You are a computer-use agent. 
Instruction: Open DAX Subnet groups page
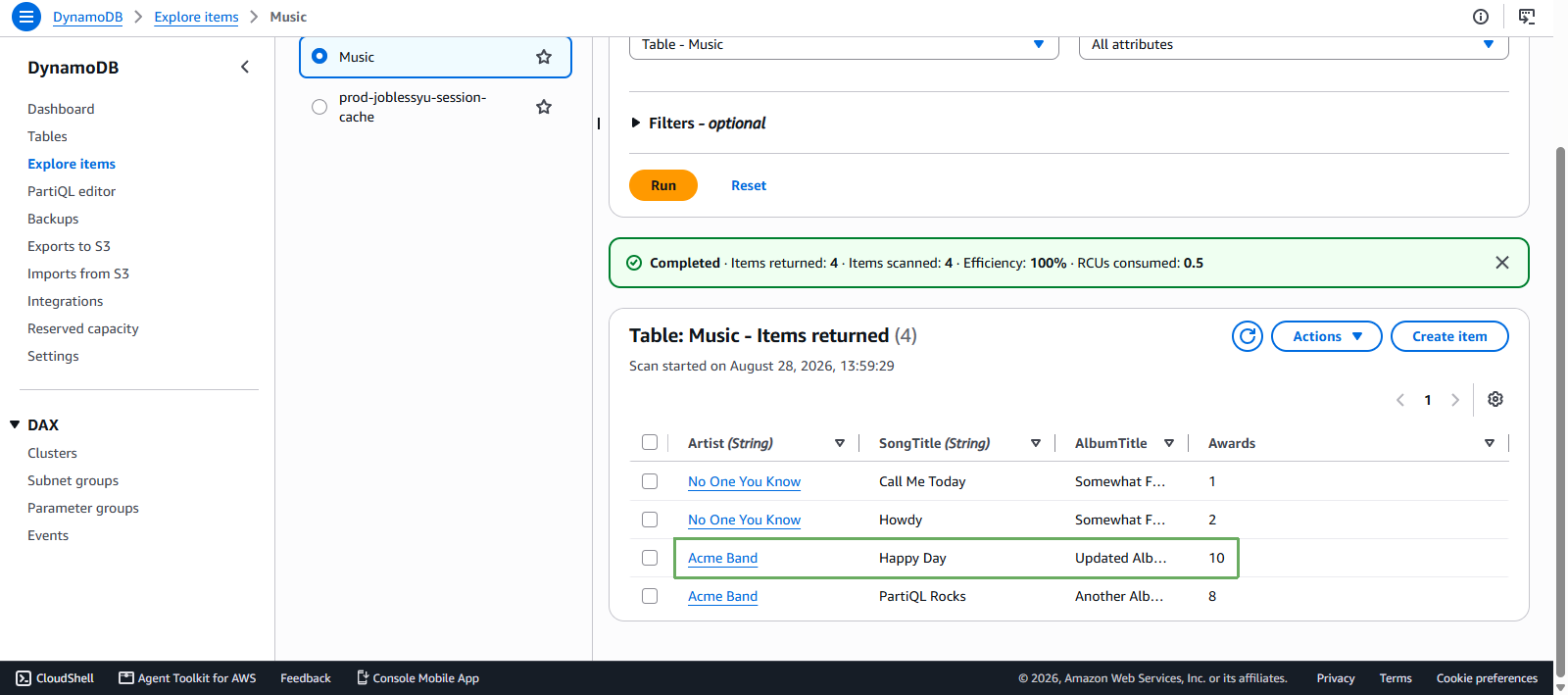73,480
